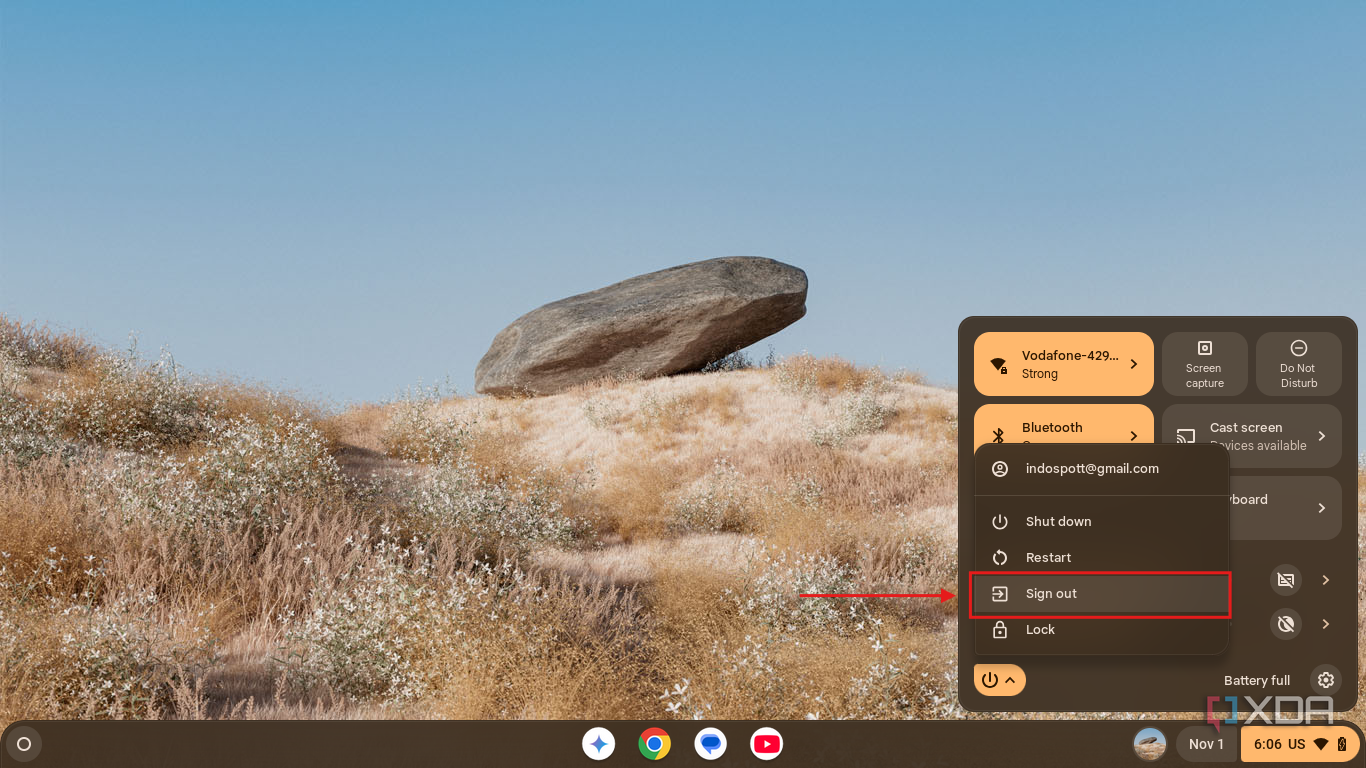Launch Gemini from the shelf
The height and width of the screenshot is (768, 1366).
point(599,744)
